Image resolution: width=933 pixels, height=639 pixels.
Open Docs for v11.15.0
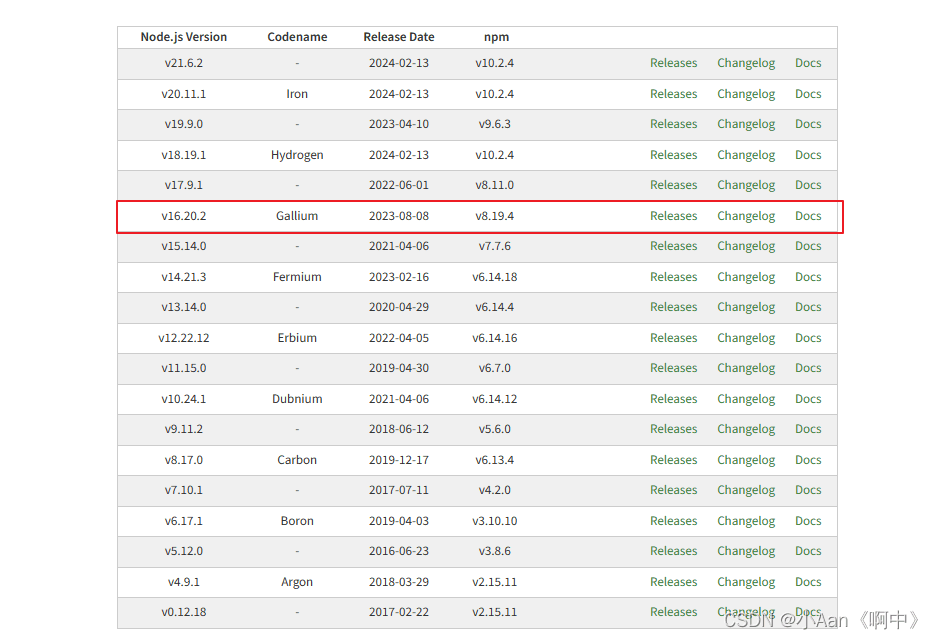(807, 368)
